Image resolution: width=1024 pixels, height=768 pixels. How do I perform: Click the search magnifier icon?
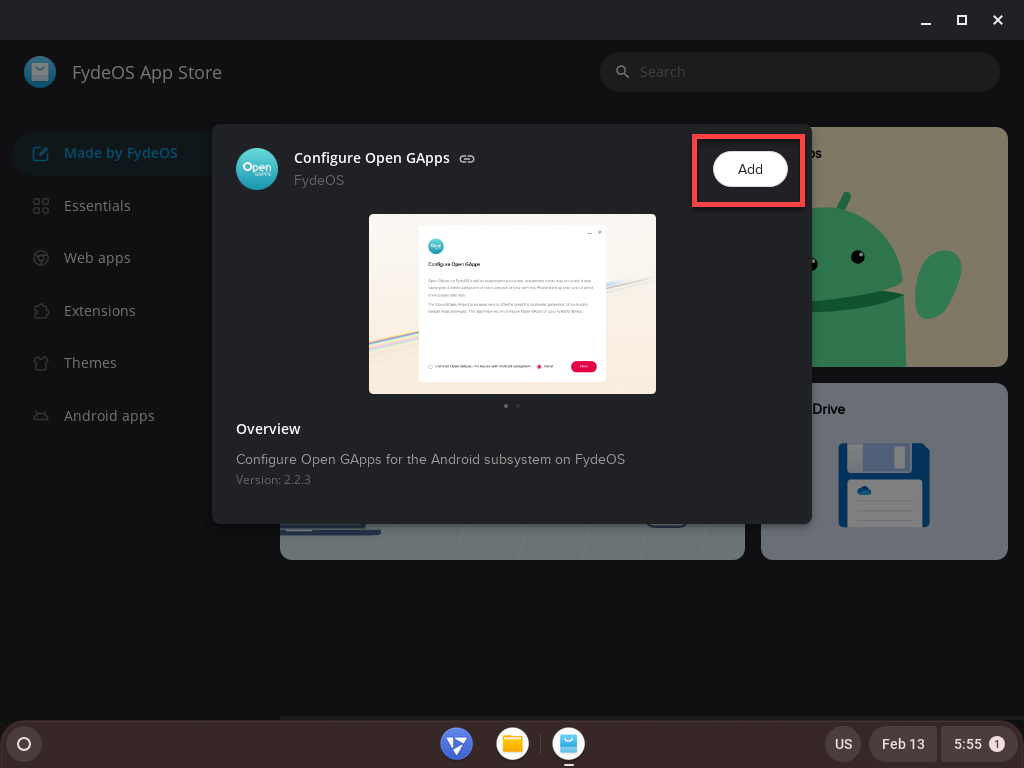(622, 71)
